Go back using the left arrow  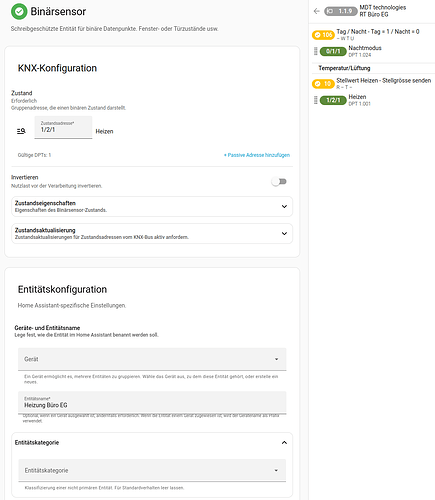point(317,11)
